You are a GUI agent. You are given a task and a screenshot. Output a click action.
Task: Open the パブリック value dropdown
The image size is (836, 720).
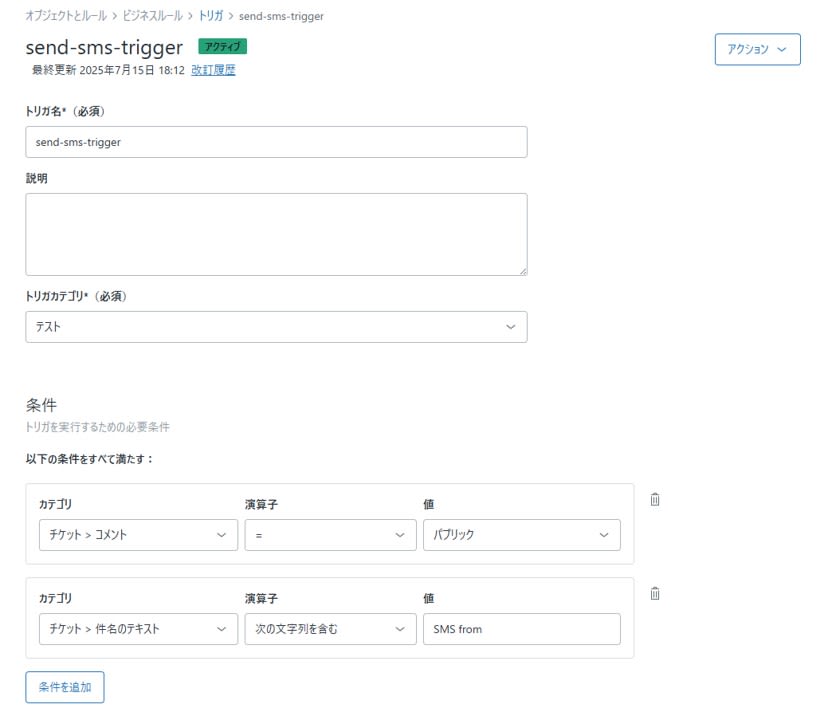coord(521,535)
